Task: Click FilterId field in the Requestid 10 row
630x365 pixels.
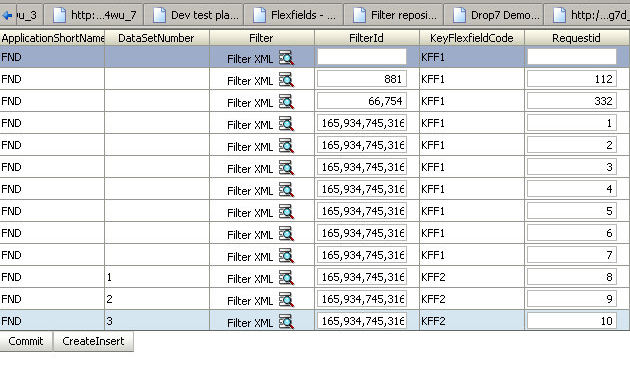Action: (x=362, y=321)
